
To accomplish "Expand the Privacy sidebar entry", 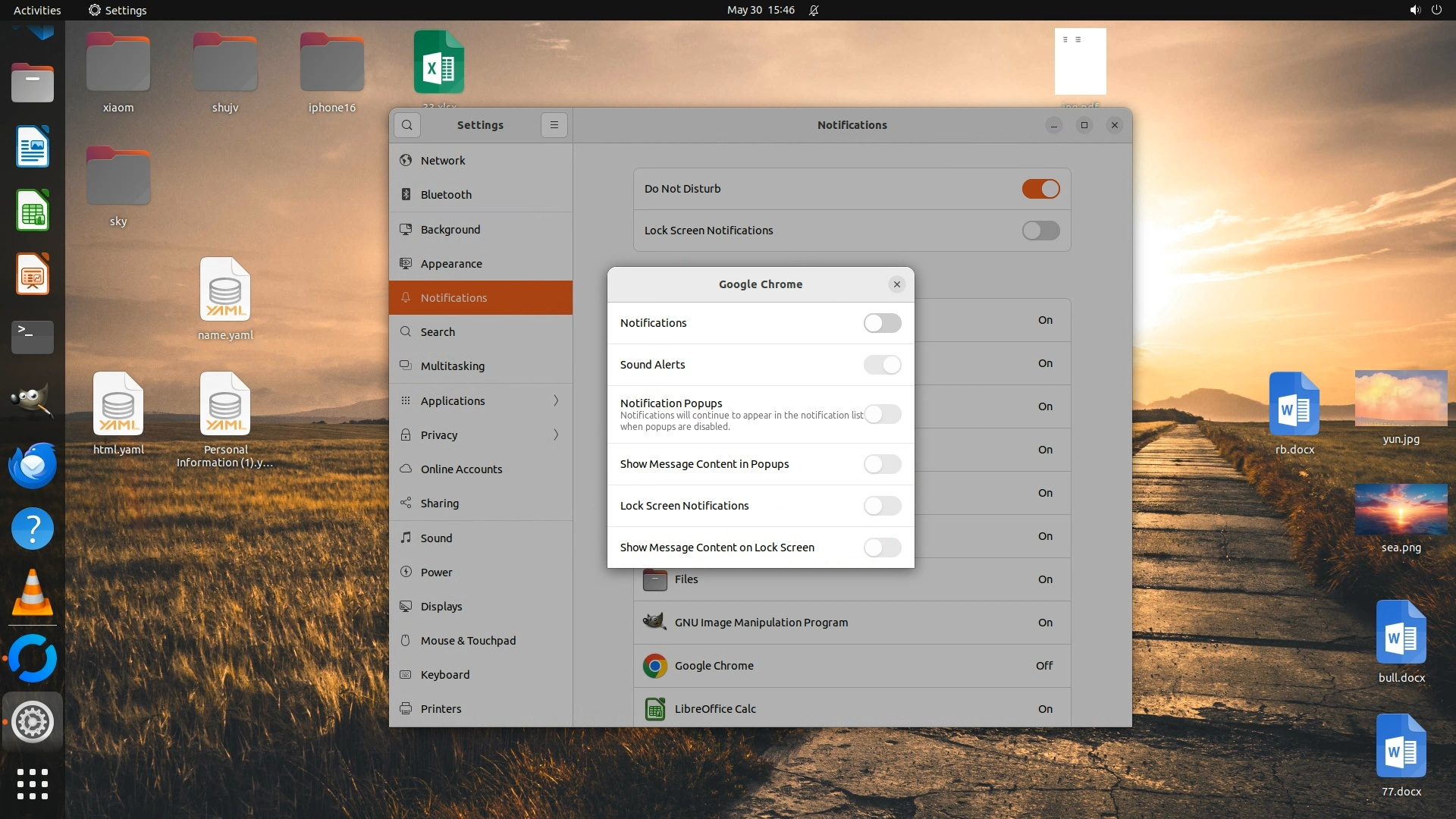I will 481,435.
